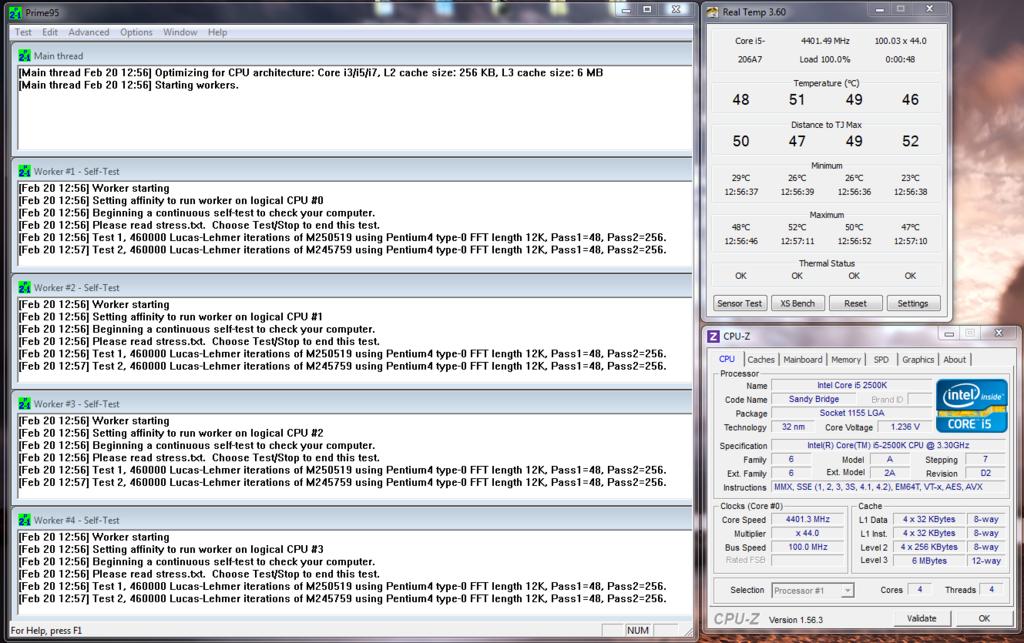1024x643 pixels.
Task: Click the 6 MBytes Level 3 cache value
Action: 929,561
